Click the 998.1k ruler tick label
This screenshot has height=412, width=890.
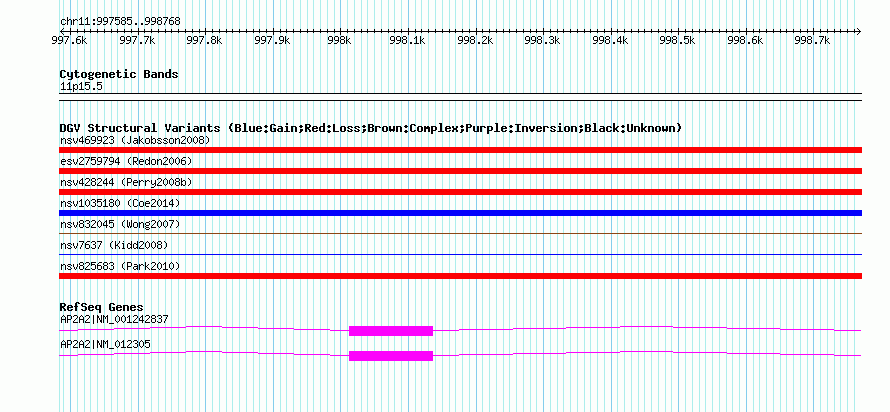pyautogui.click(x=408, y=41)
